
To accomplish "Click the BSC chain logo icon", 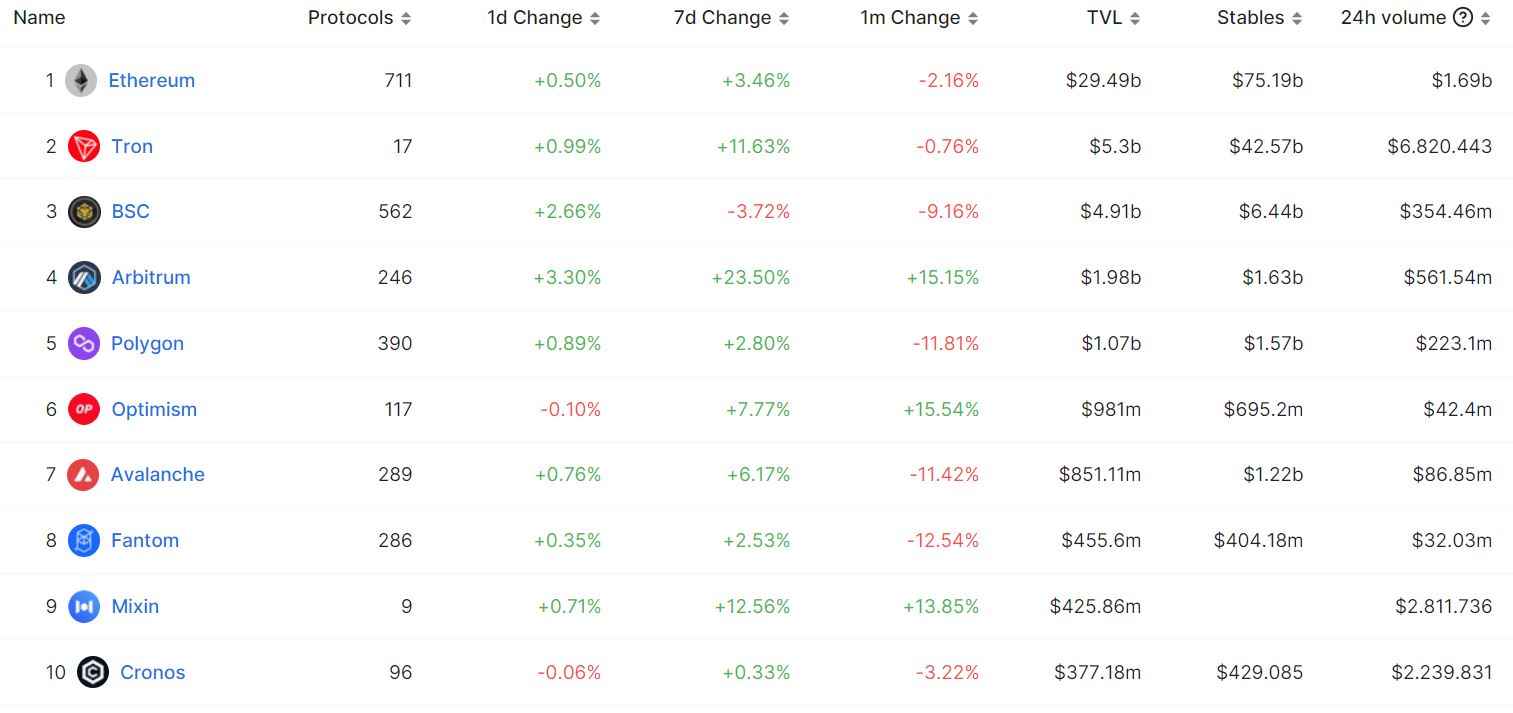I will click(x=84, y=211).
